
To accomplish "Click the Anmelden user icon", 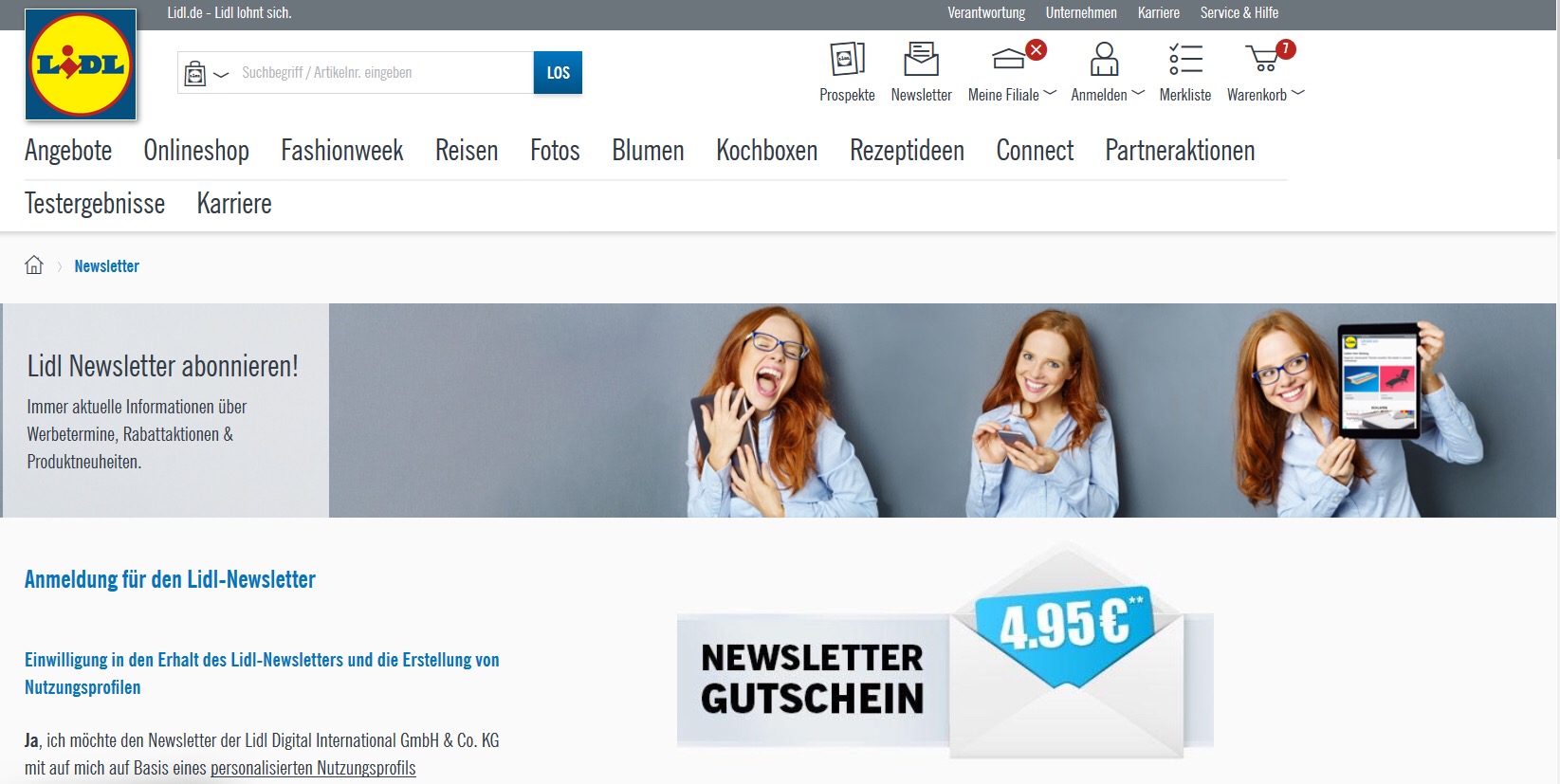I will pos(1104,59).
